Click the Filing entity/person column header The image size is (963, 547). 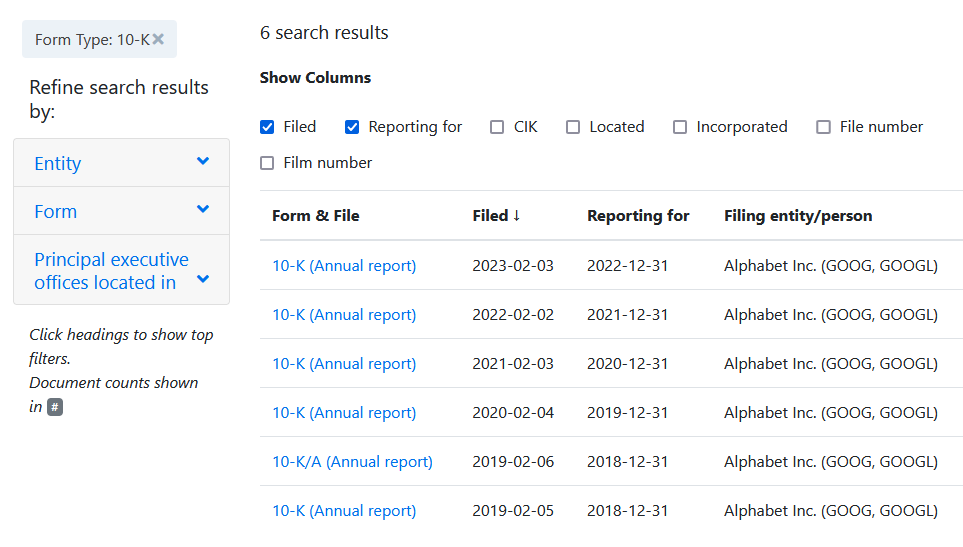click(x=798, y=215)
